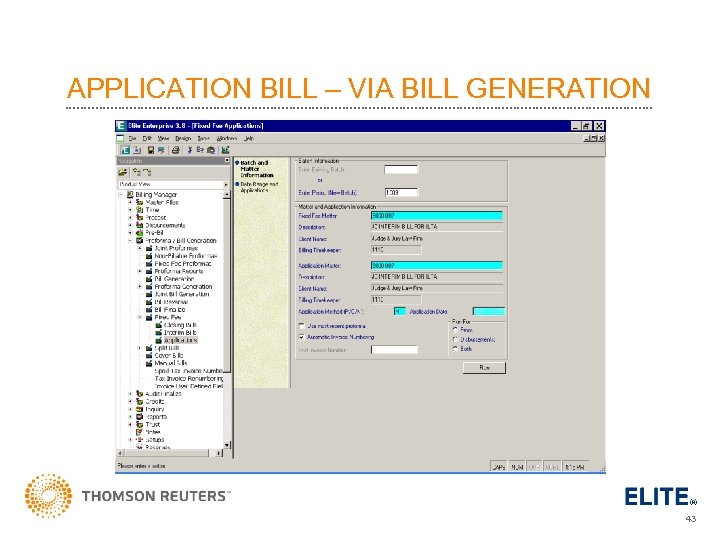Click the Proforma / Bill Generation node icon
The width and height of the screenshot is (720, 540).
point(140,241)
